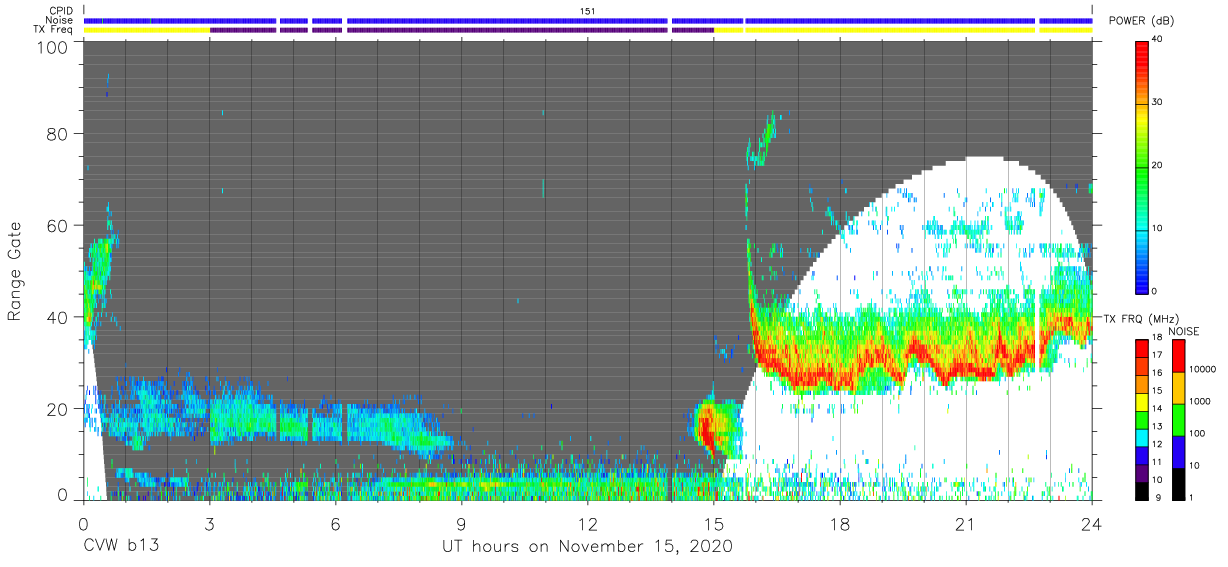This screenshot has width=1228, height=567.
Task: Click the 10000 label on noise legend
Action: click(1204, 367)
